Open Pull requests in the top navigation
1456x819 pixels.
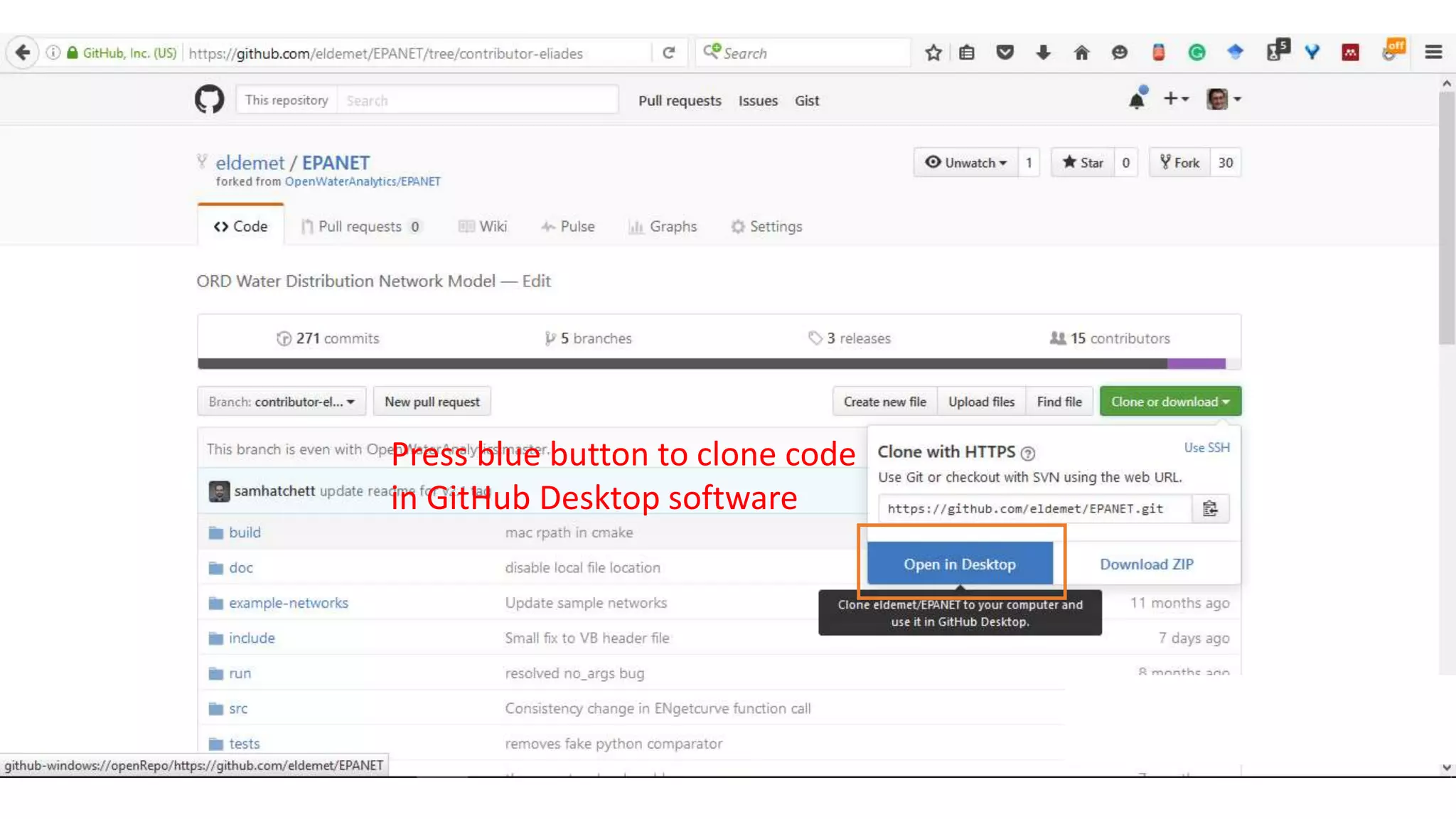click(x=680, y=100)
